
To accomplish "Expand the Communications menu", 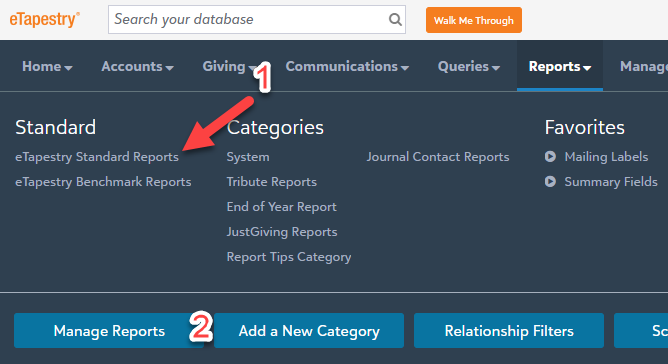I will (x=347, y=66).
